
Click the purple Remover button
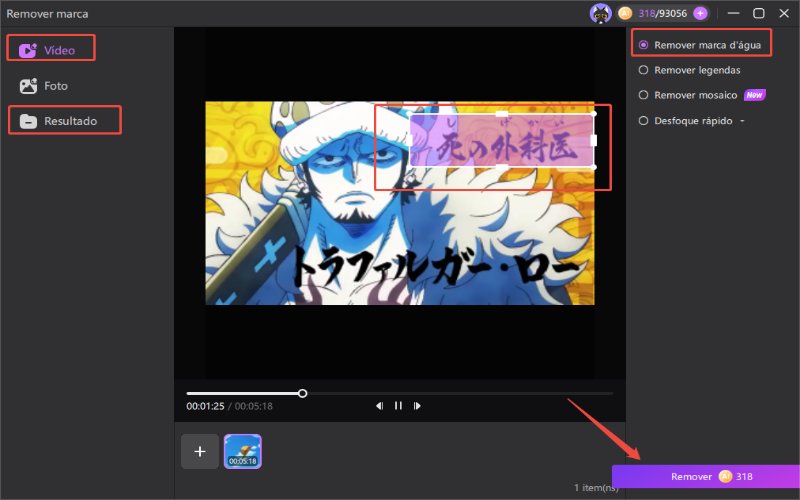(x=706, y=477)
